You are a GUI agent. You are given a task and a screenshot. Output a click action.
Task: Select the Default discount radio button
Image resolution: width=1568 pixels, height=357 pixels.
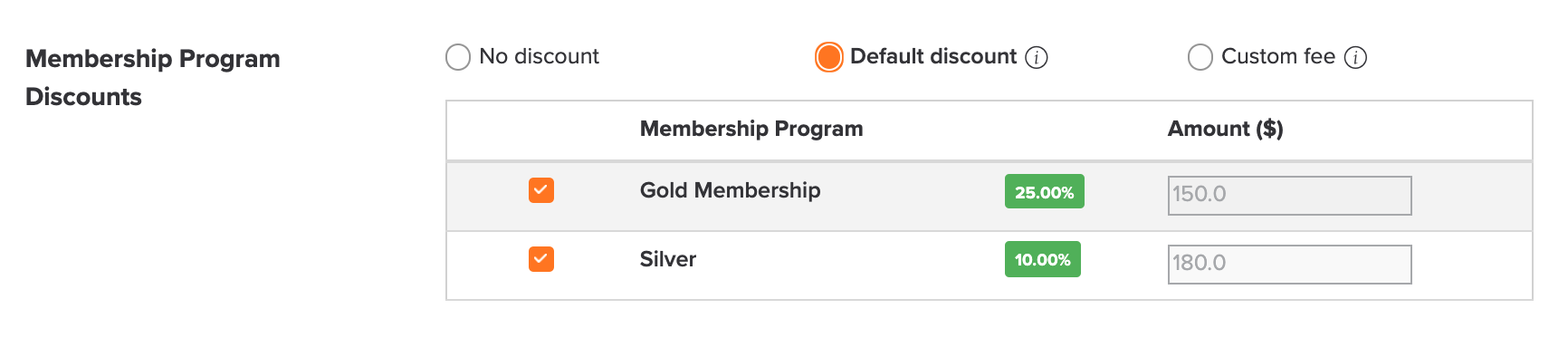click(x=828, y=57)
